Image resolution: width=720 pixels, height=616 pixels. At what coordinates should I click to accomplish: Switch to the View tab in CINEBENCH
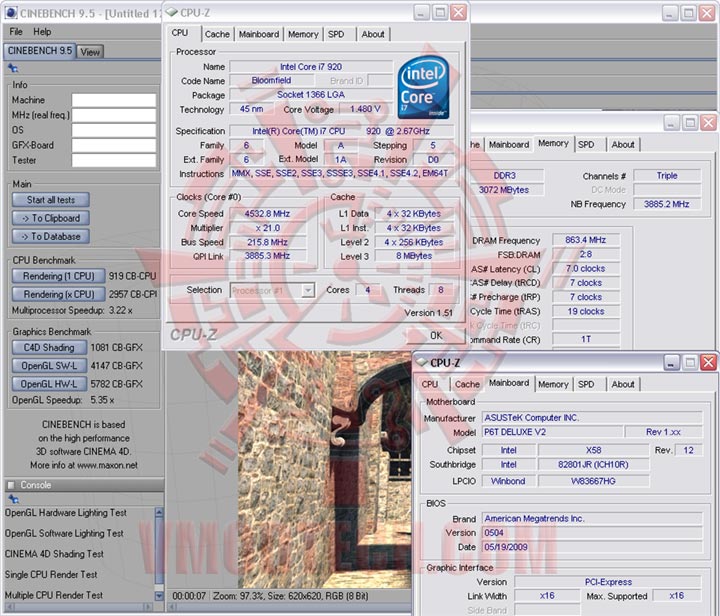point(90,52)
